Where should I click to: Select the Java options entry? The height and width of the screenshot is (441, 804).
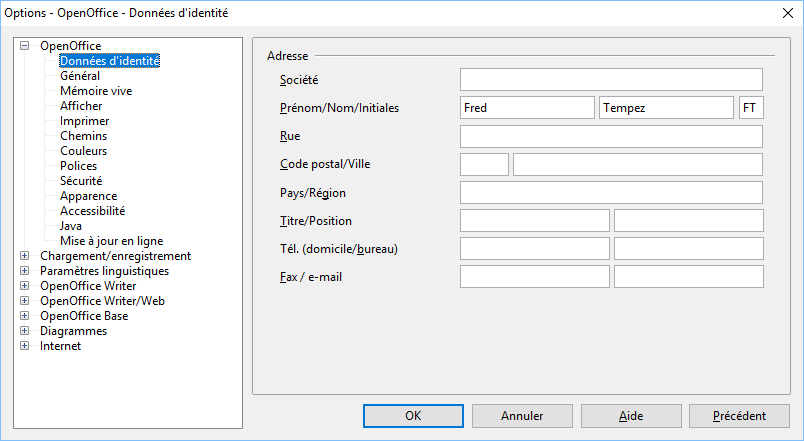click(x=71, y=226)
